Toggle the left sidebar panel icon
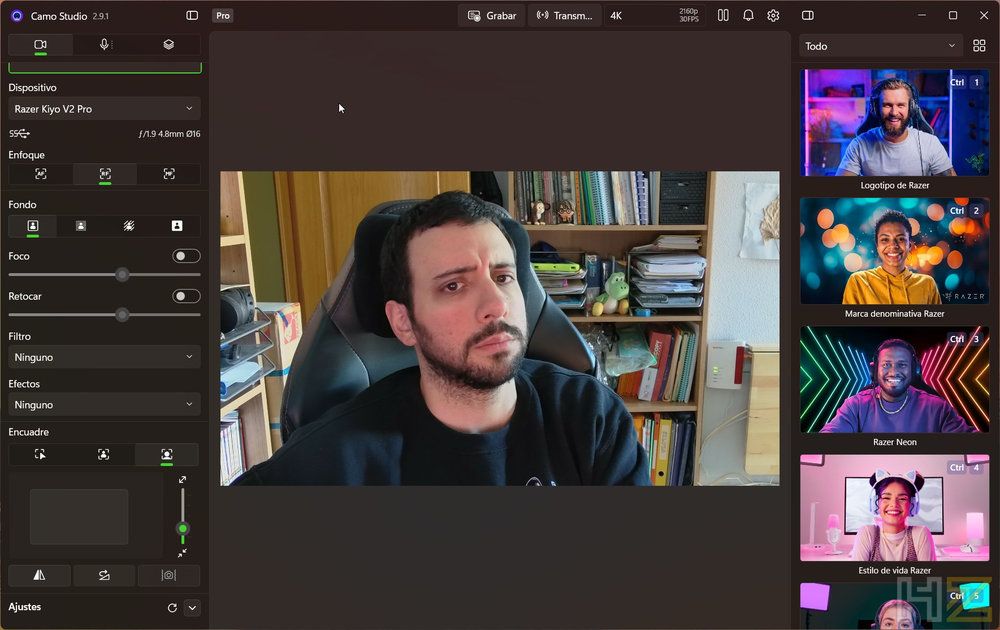Image resolution: width=1000 pixels, height=630 pixels. tap(192, 15)
